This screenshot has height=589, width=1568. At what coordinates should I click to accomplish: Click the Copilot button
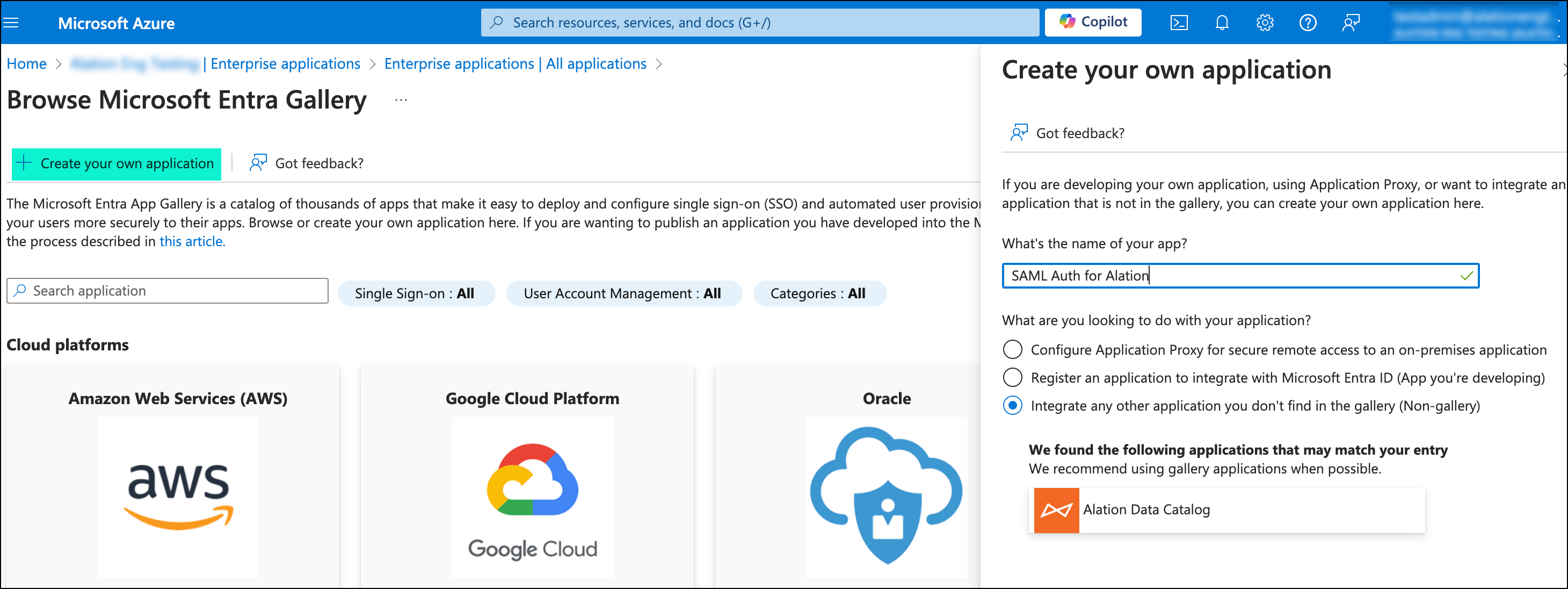pyautogui.click(x=1093, y=22)
